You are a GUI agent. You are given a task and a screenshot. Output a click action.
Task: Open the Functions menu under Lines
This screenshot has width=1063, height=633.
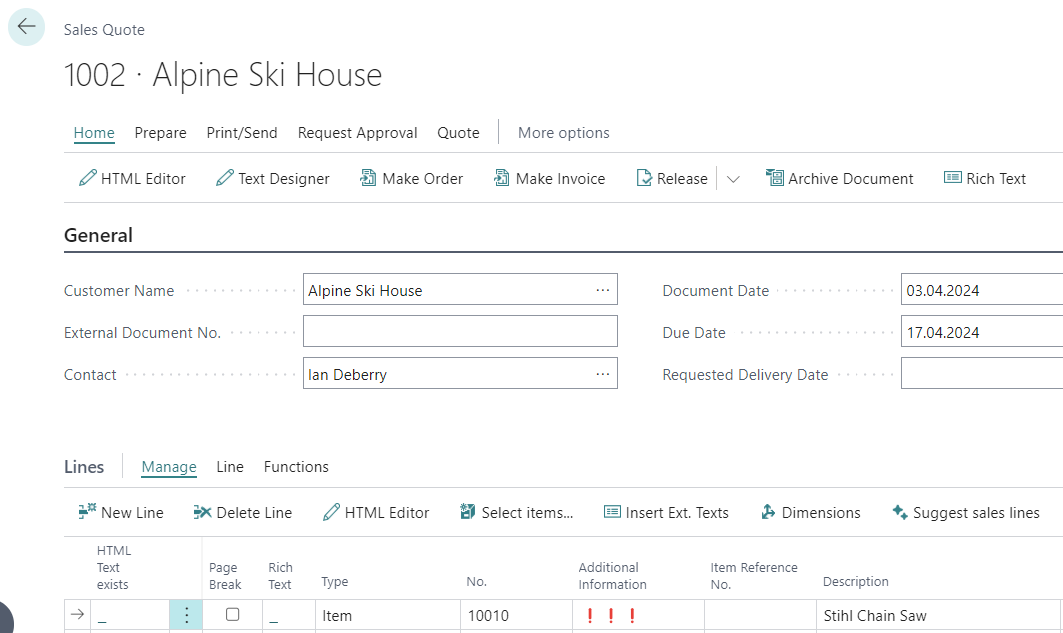[296, 467]
